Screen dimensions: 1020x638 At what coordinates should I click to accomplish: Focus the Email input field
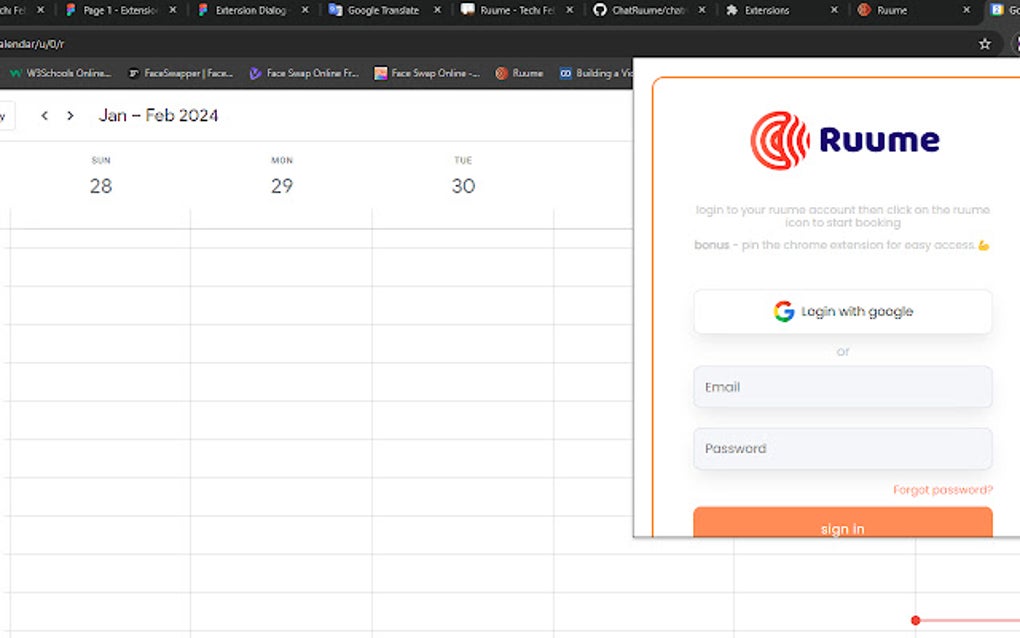[x=842, y=387]
